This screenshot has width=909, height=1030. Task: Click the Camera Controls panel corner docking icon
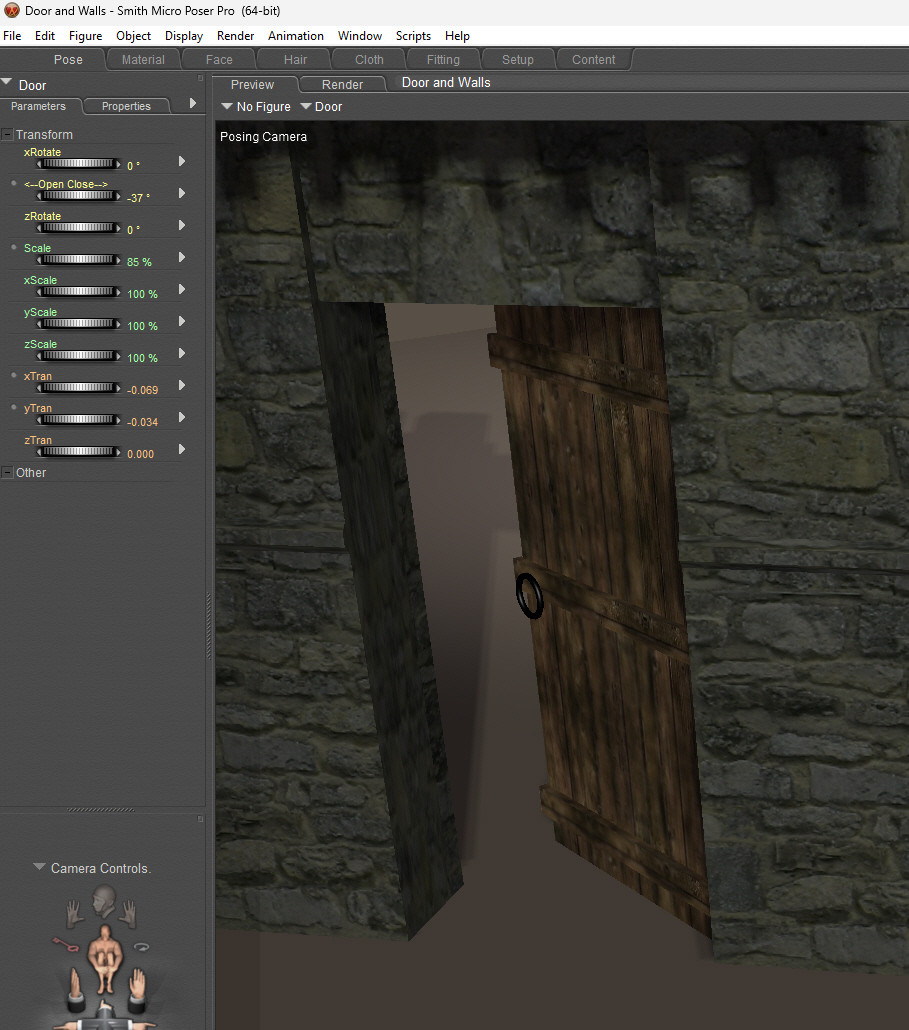click(200, 819)
